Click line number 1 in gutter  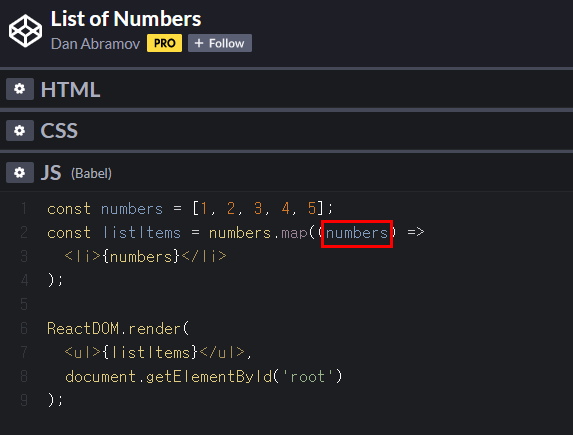(24, 208)
